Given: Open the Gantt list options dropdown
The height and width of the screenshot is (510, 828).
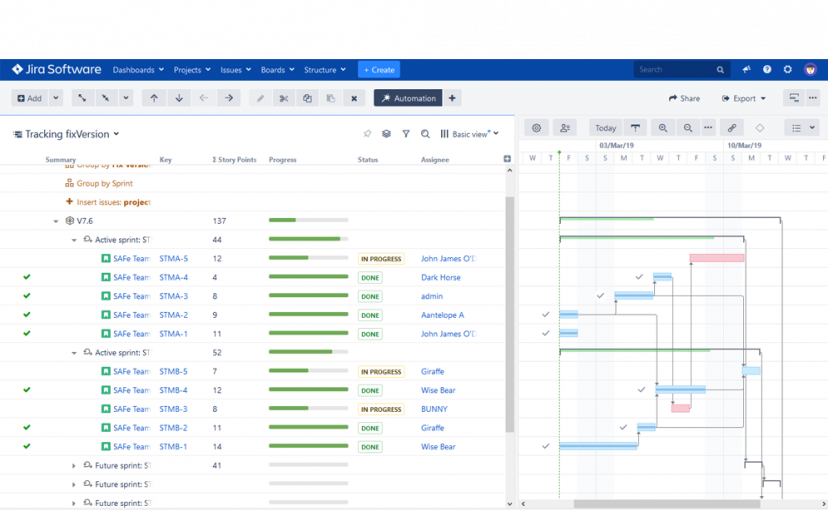Looking at the screenshot, I should pos(802,128).
